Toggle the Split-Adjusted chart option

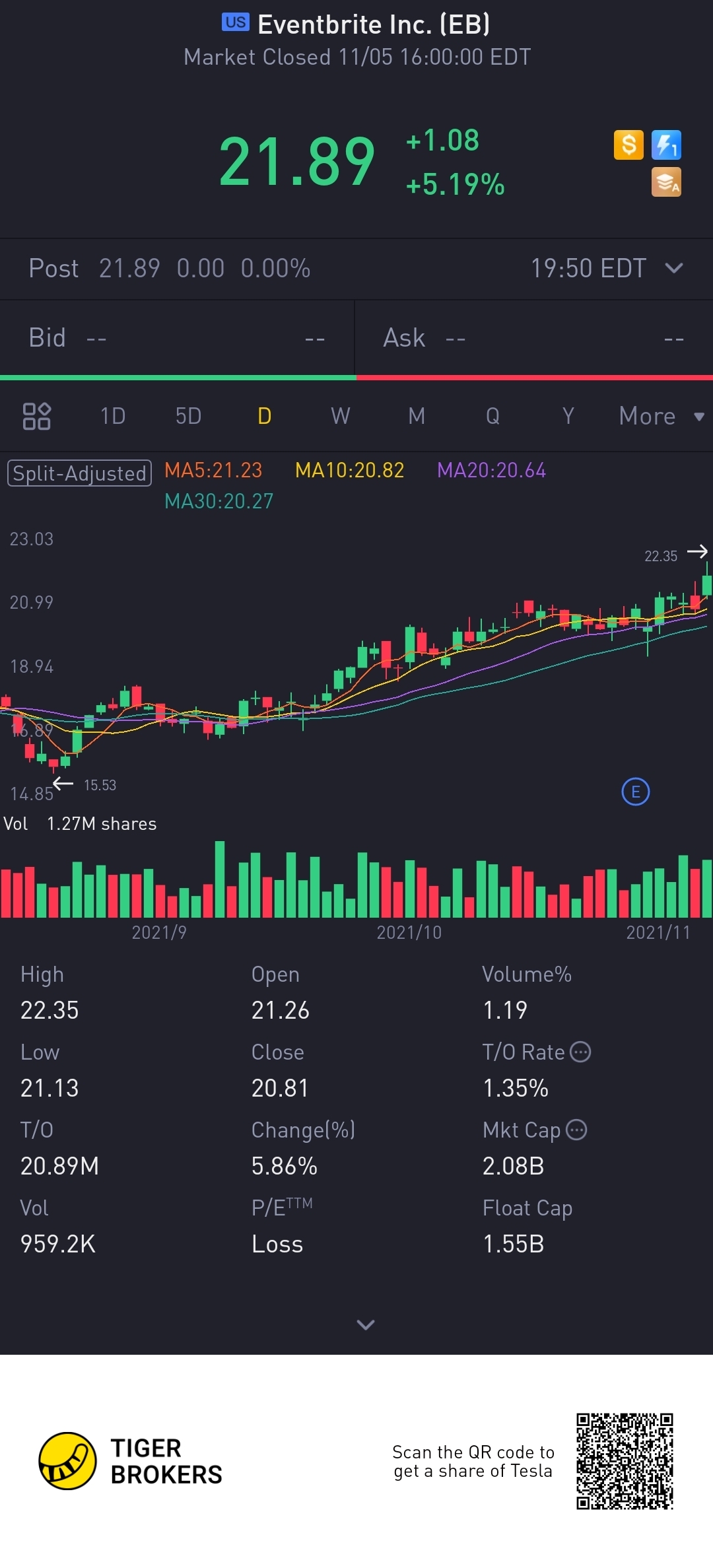click(x=79, y=473)
